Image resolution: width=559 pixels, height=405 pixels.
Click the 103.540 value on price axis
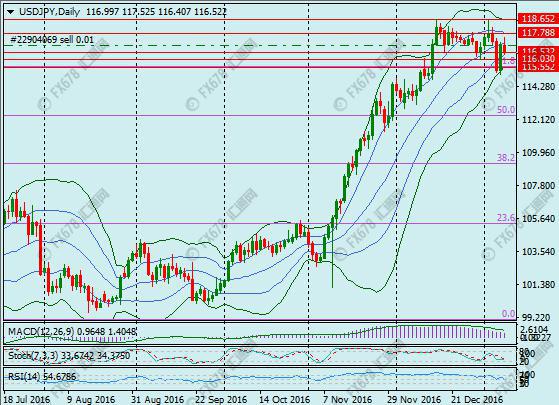pos(538,252)
